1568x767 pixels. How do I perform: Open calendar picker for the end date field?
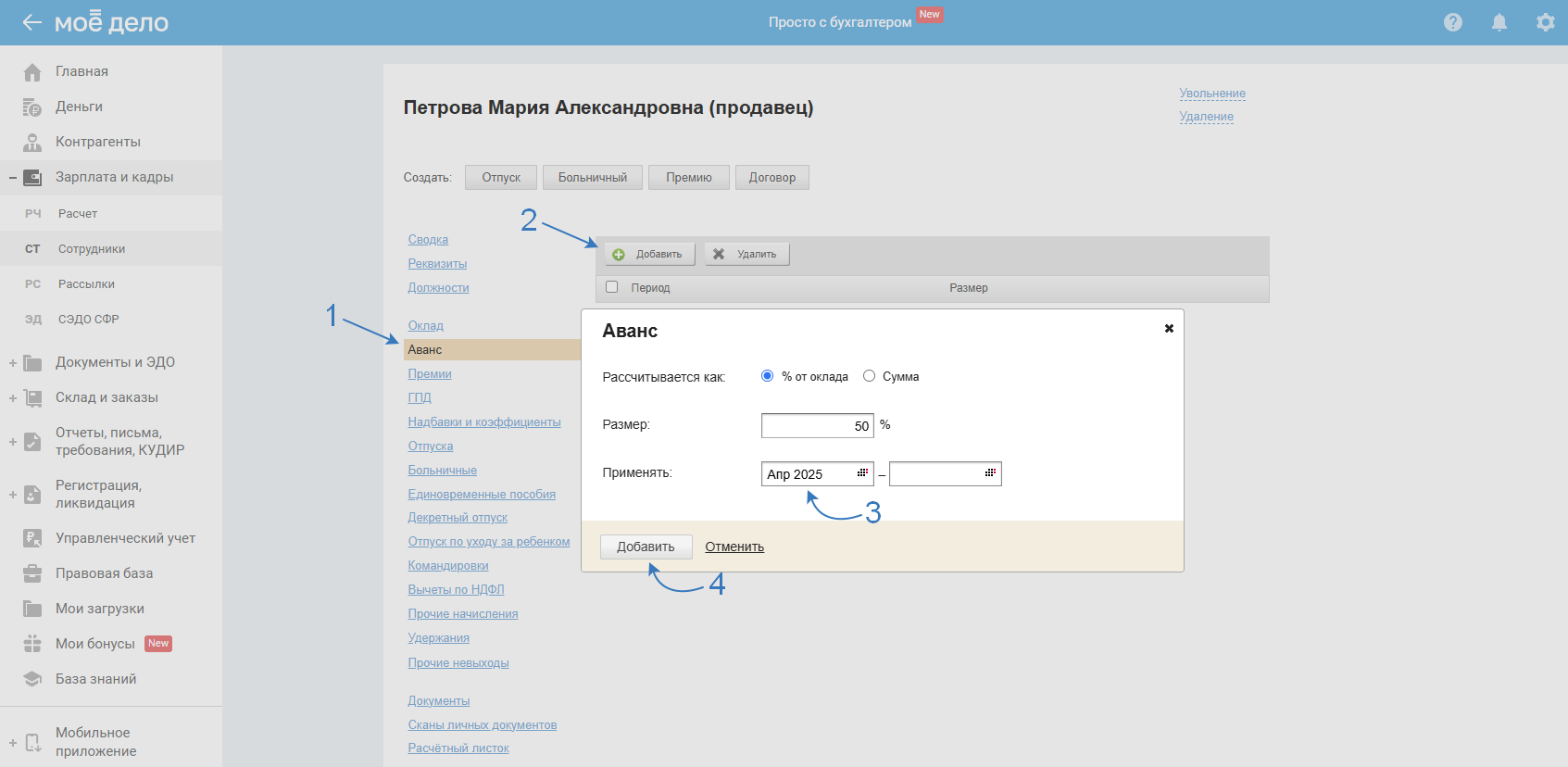pos(990,473)
